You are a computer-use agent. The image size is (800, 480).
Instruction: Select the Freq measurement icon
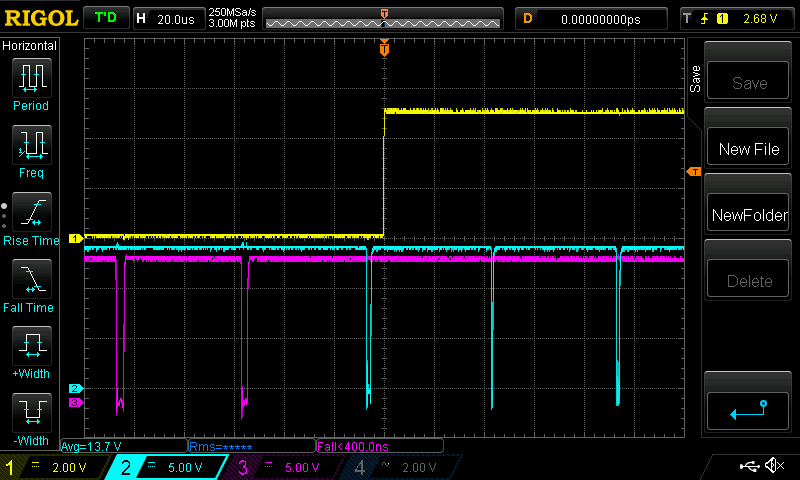pyautogui.click(x=31, y=146)
